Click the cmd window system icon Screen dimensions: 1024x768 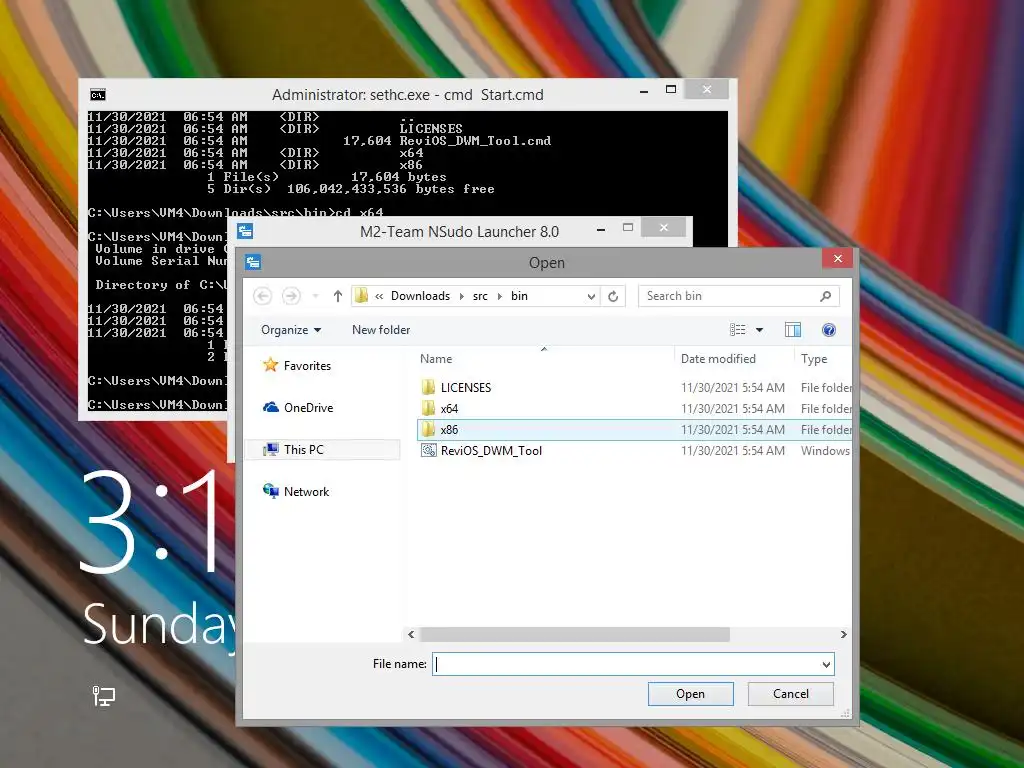click(x=98, y=95)
